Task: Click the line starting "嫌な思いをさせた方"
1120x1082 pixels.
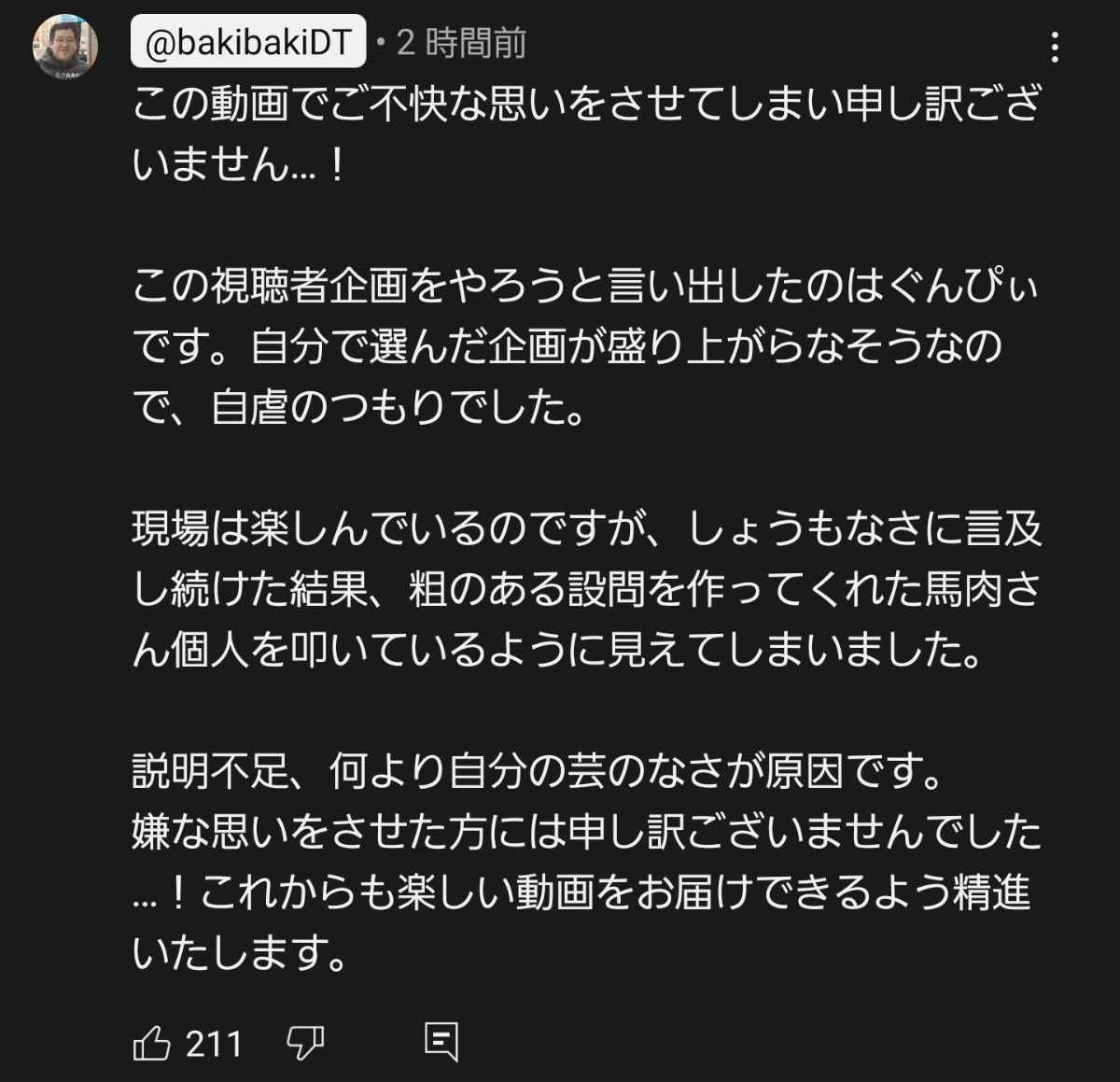Action: (x=587, y=832)
